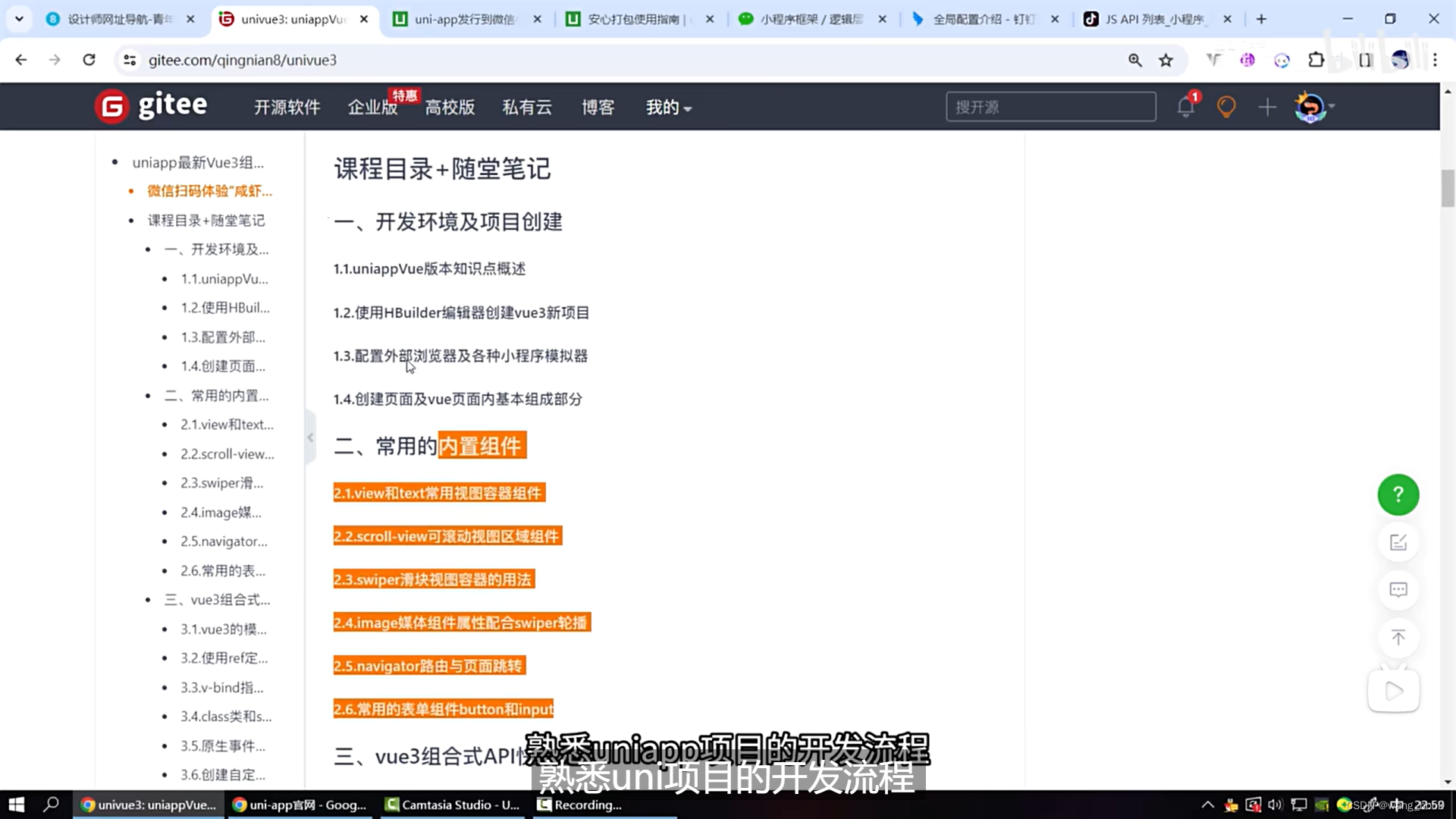This screenshot has width=1456, height=819.
Task: Open the notification bell icon
Action: (x=1186, y=107)
